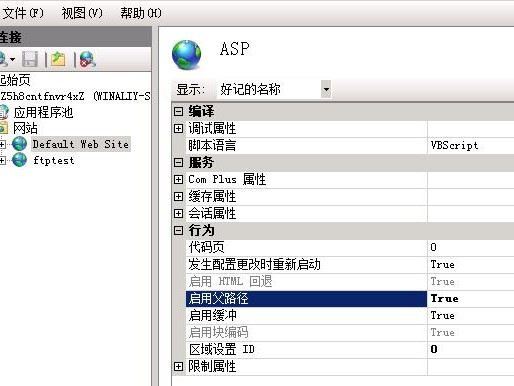514x386 pixels.
Task: Click the 会话属性 label
Action: (x=212, y=213)
